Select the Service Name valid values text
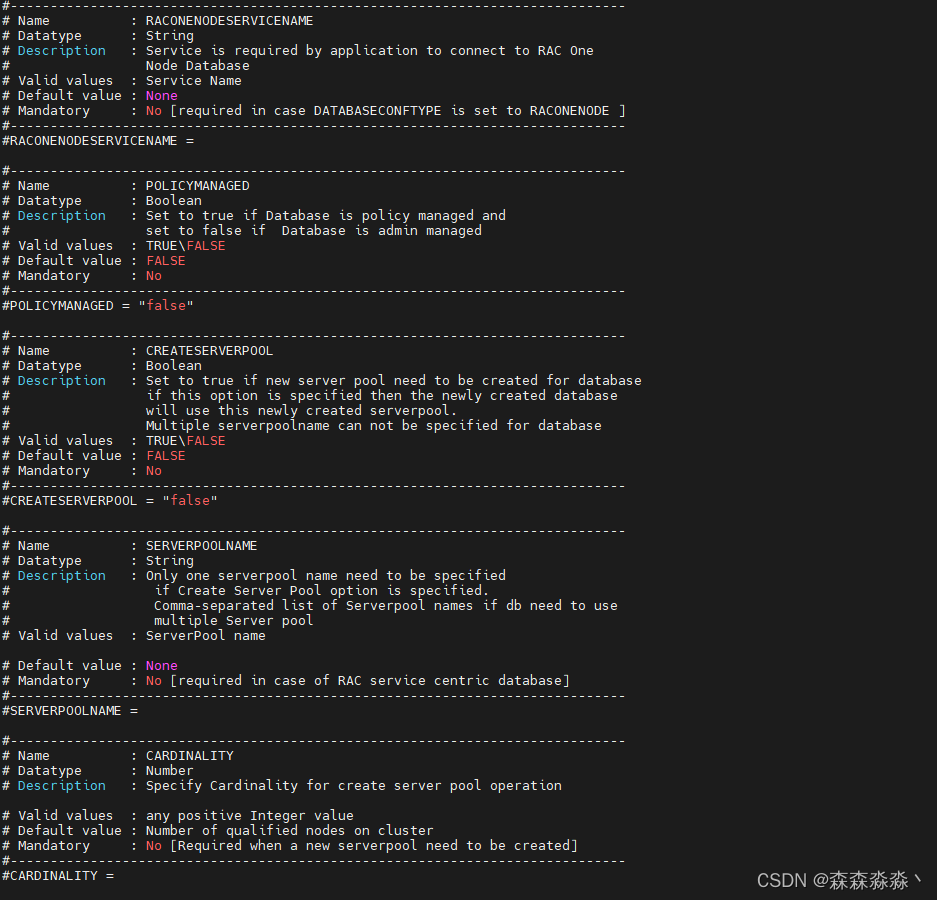This screenshot has height=900, width=937. click(x=185, y=80)
